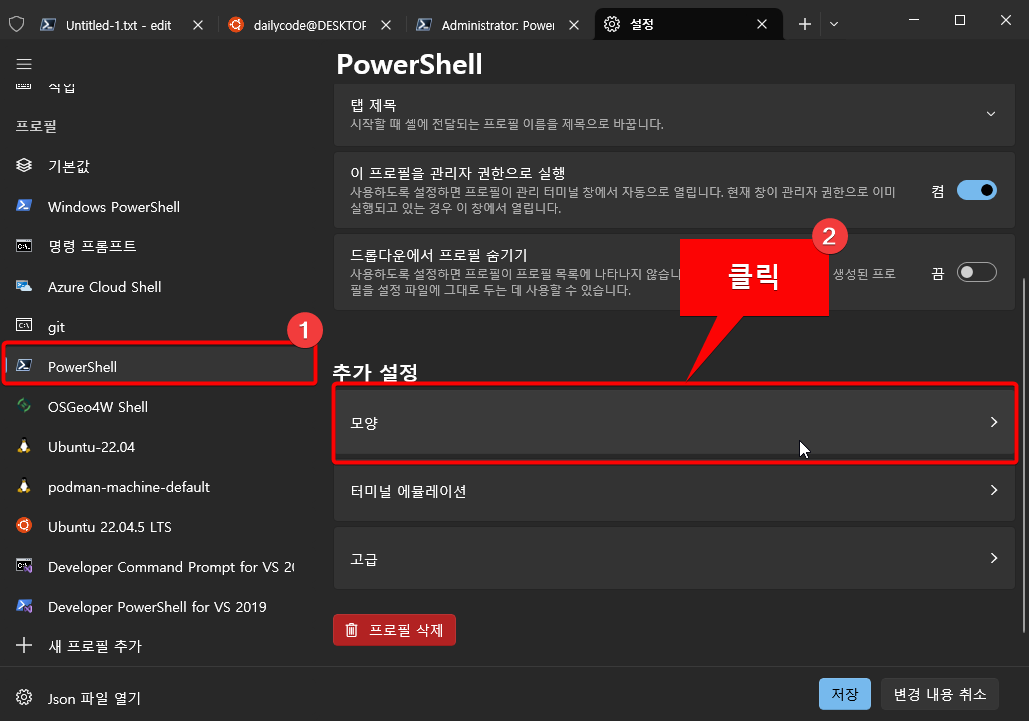This screenshot has width=1029, height=721.
Task: Open 터미널 에뮬레이션 settings
Action: point(674,491)
